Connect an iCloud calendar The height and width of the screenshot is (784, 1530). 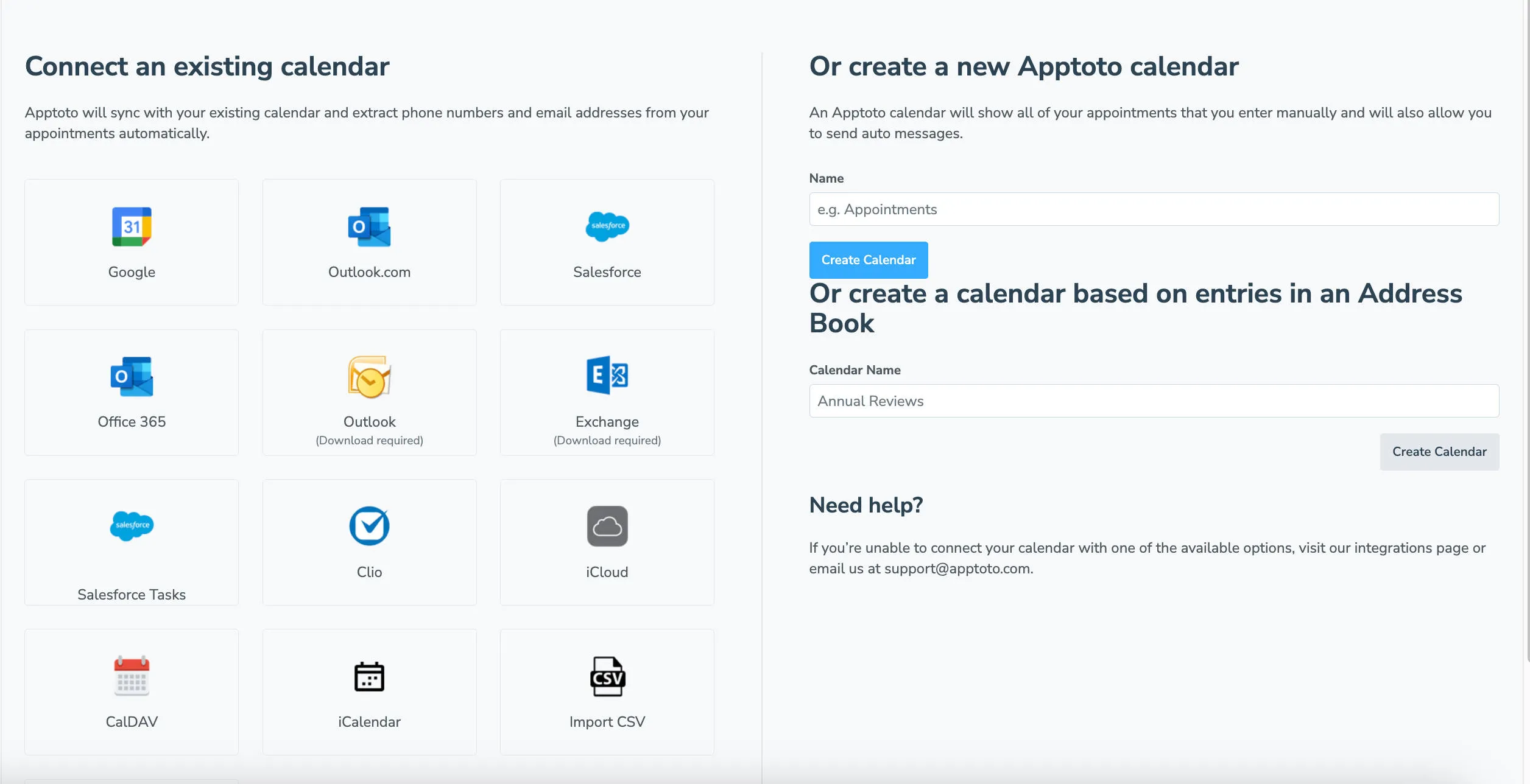[x=607, y=542]
